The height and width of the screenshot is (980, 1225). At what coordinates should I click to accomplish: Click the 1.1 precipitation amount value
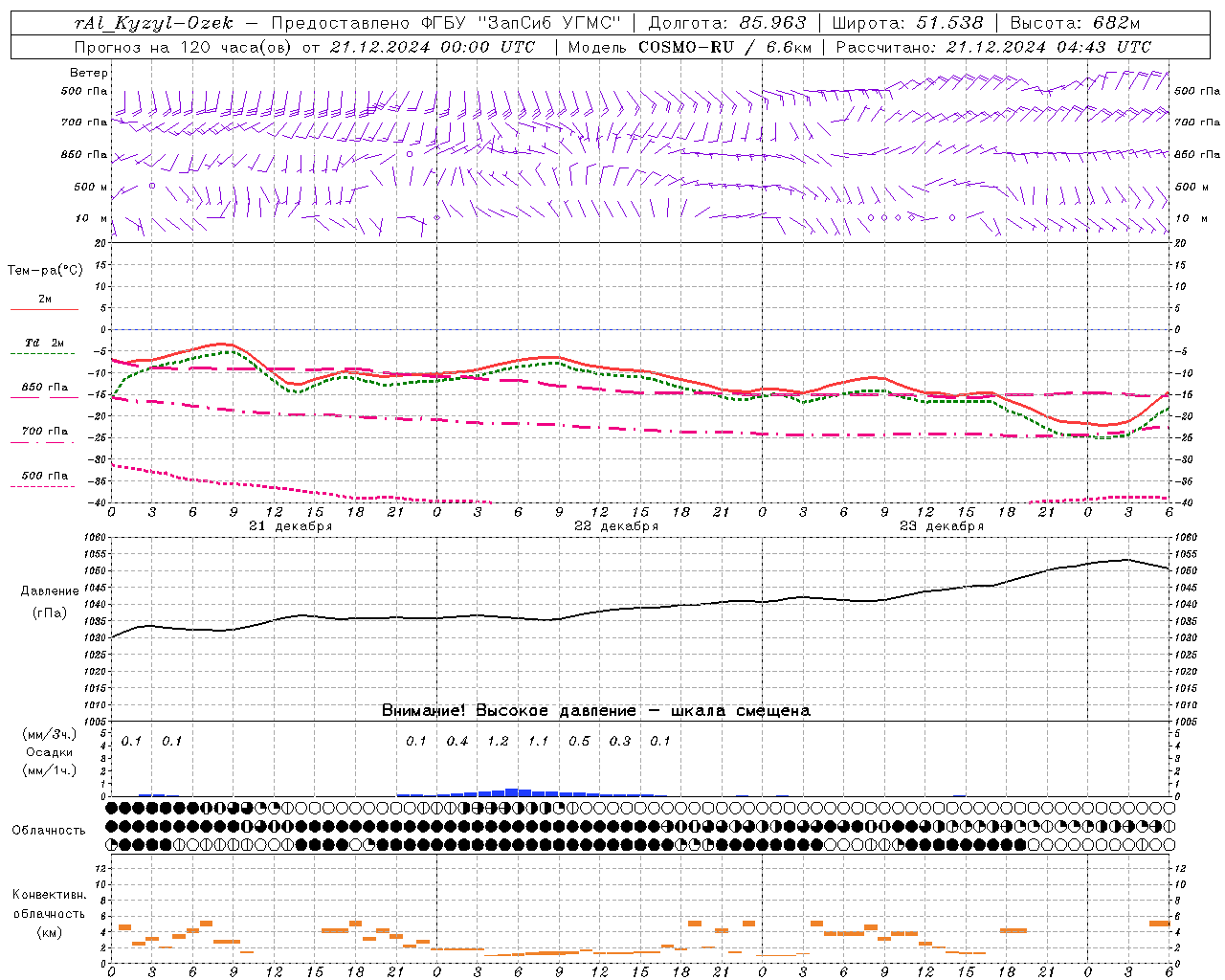point(539,742)
